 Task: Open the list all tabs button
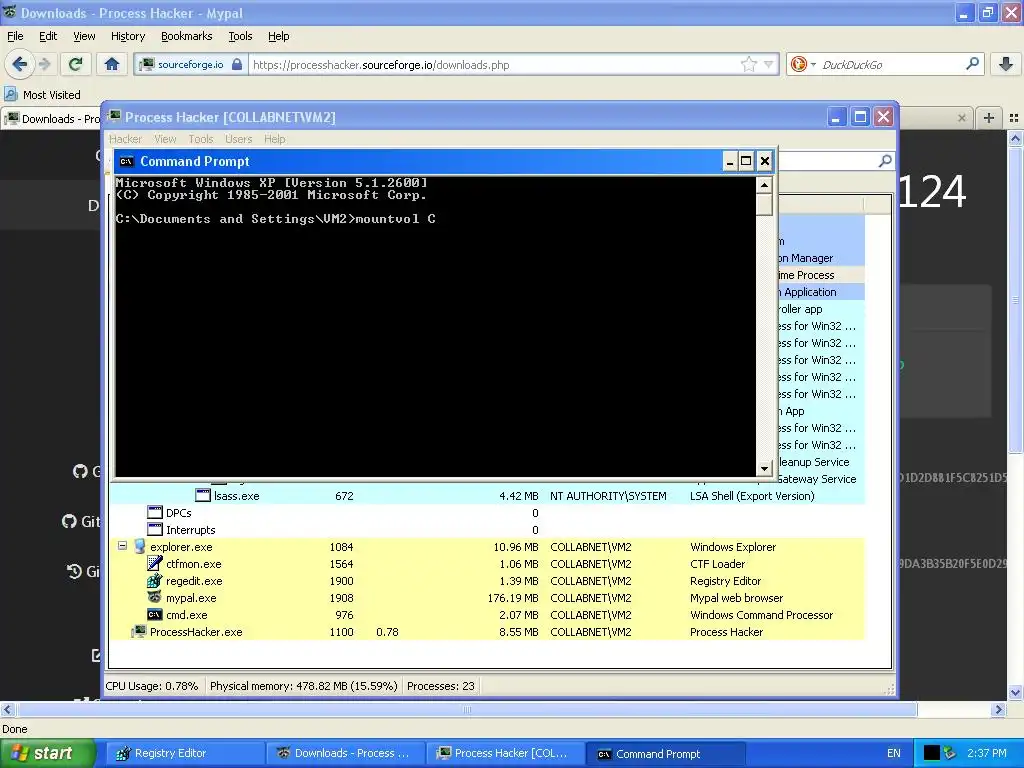pyautogui.click(x=1014, y=118)
